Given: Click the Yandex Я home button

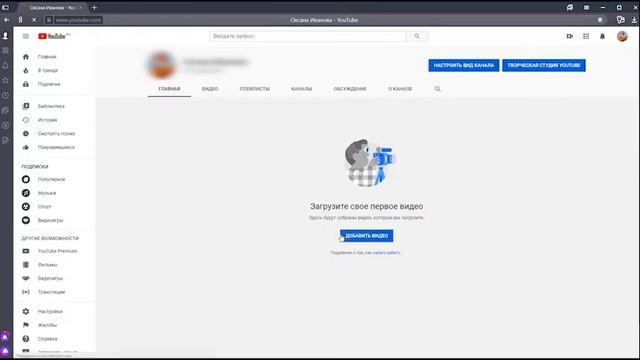Looking at the screenshot, I should (20, 20).
